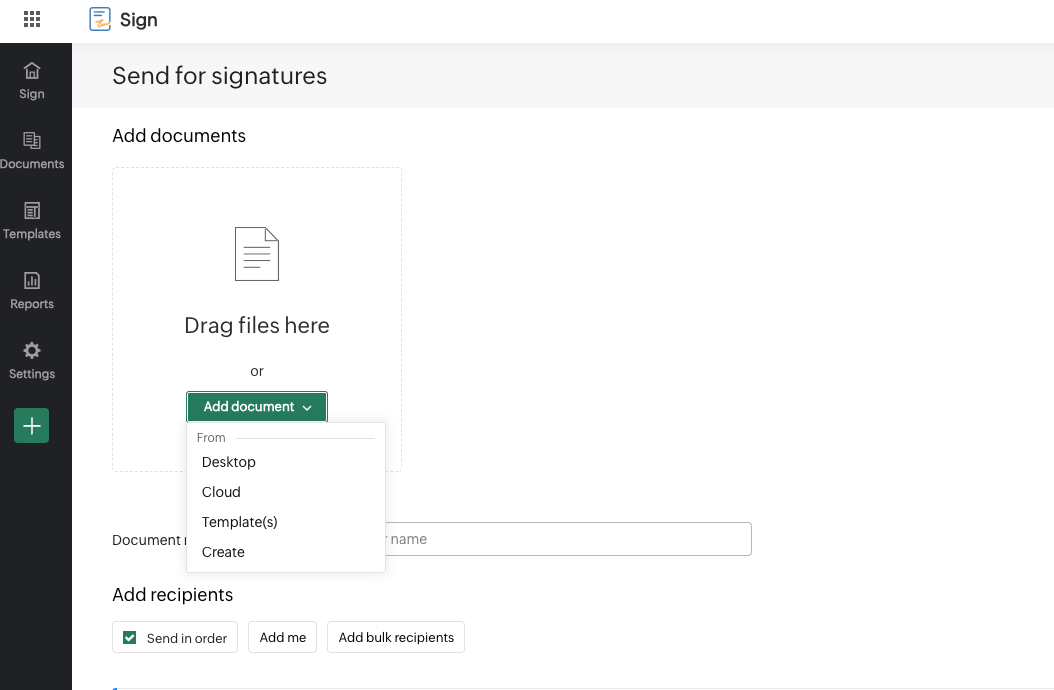
Task: Open the Settings gear icon
Action: (32, 351)
